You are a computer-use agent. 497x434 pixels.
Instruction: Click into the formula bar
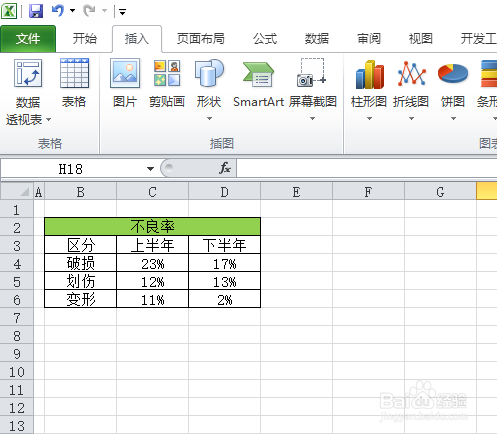[x=367, y=169]
